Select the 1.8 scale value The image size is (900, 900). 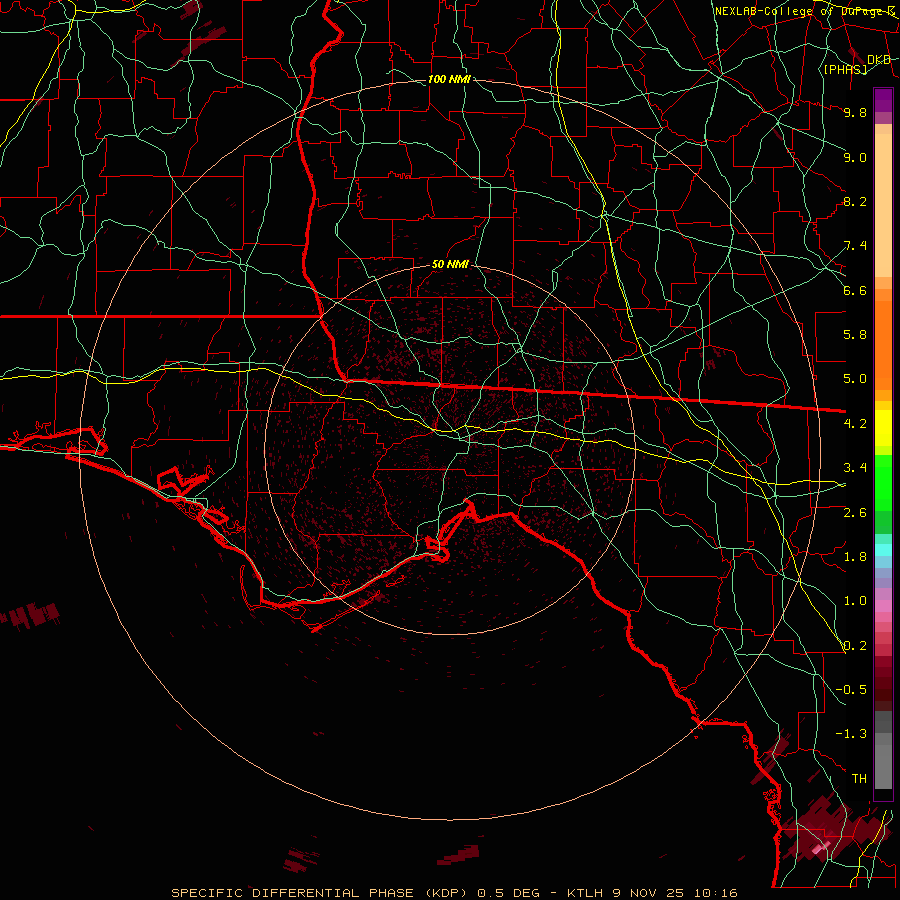pos(855,557)
